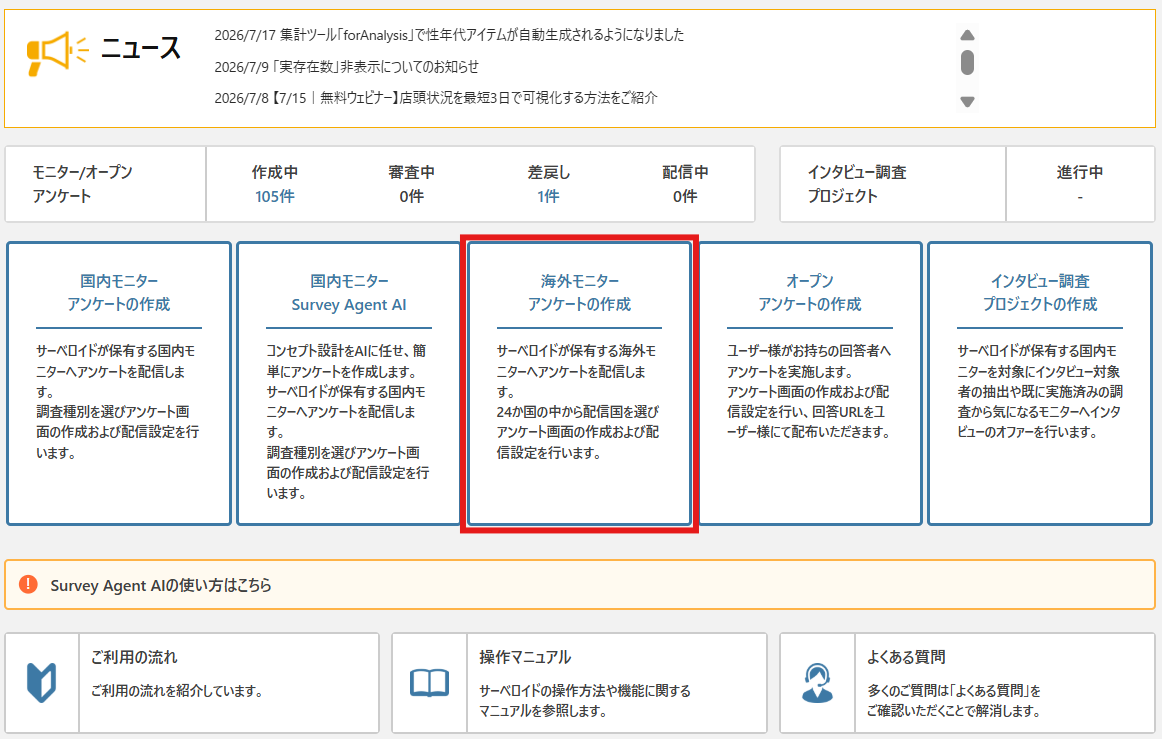Click the 審査中 column heading
Viewport: 1162px width, 739px height.
(411, 172)
